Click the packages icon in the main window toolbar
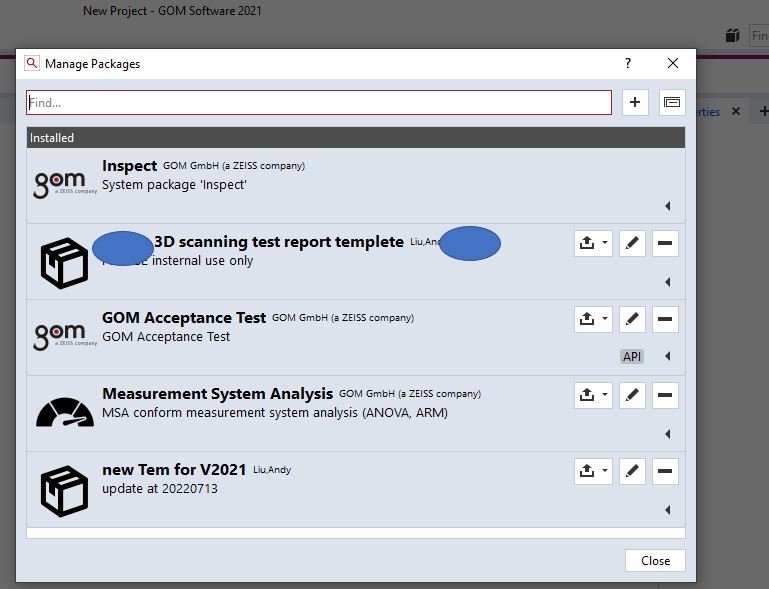This screenshot has width=769, height=589. [x=733, y=35]
